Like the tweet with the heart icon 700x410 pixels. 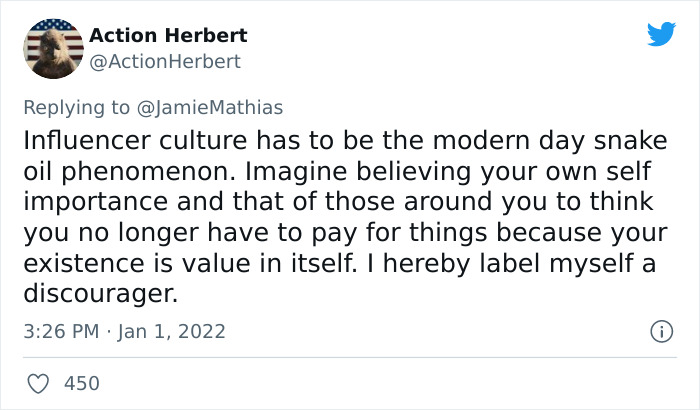point(39,383)
